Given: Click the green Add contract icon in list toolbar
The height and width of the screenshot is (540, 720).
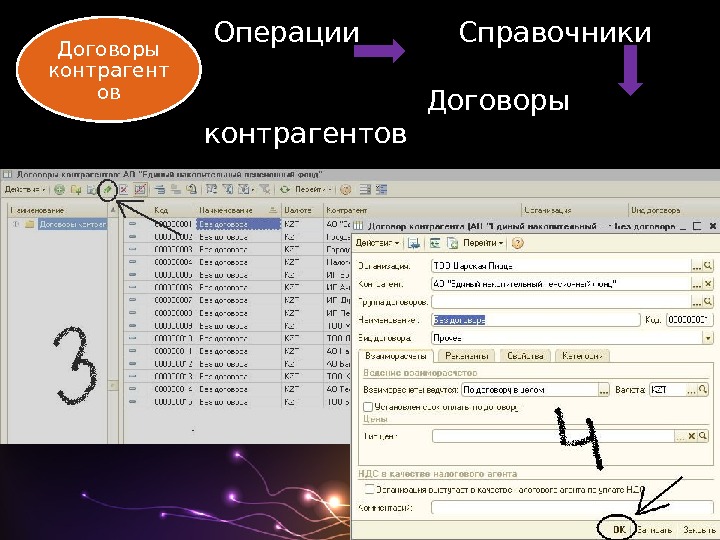Looking at the screenshot, I should 59,190.
